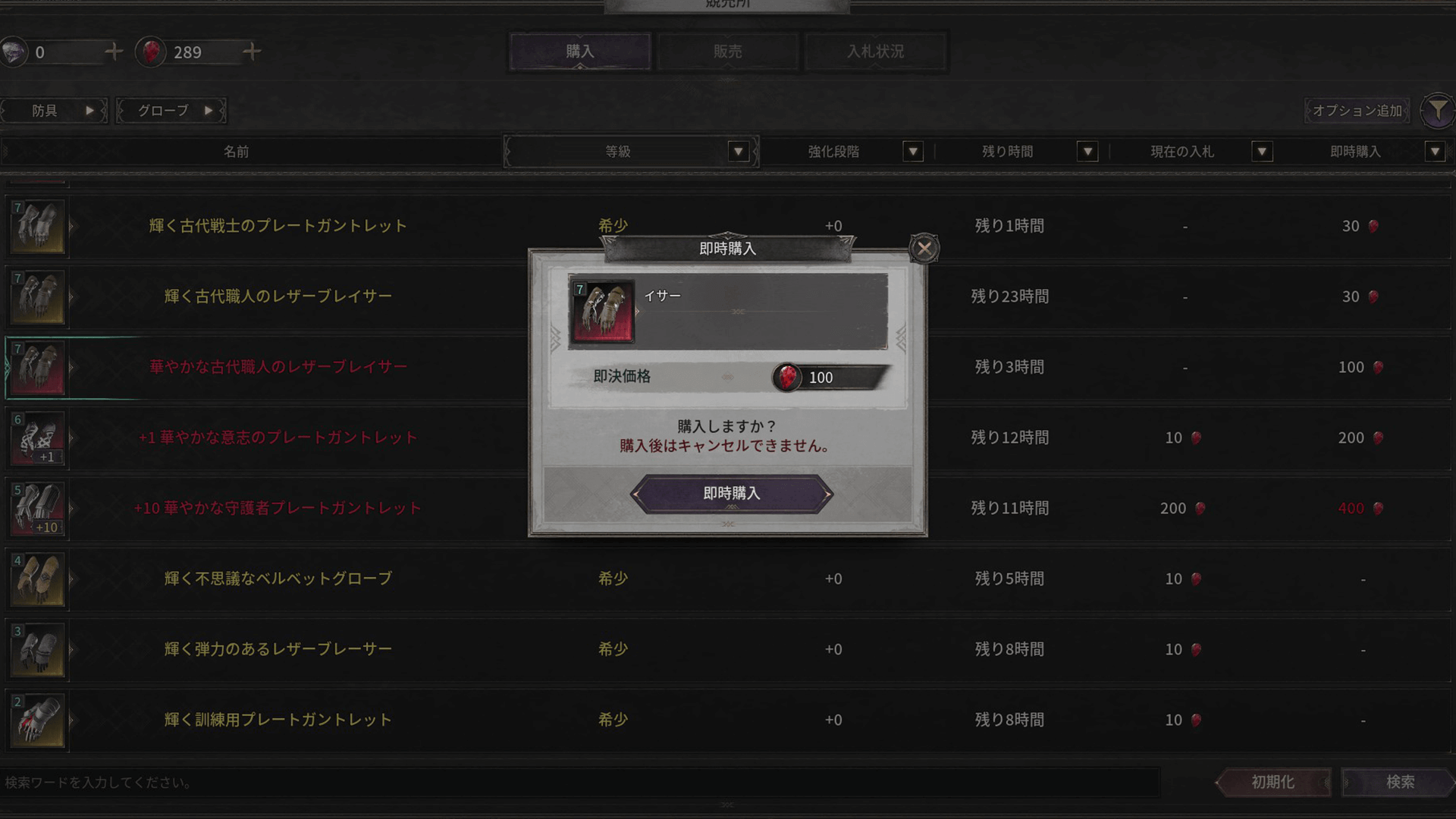The height and width of the screenshot is (819, 1456).
Task: Select the 輝く訓練用プレートガントレット item icon
Action: point(38,720)
